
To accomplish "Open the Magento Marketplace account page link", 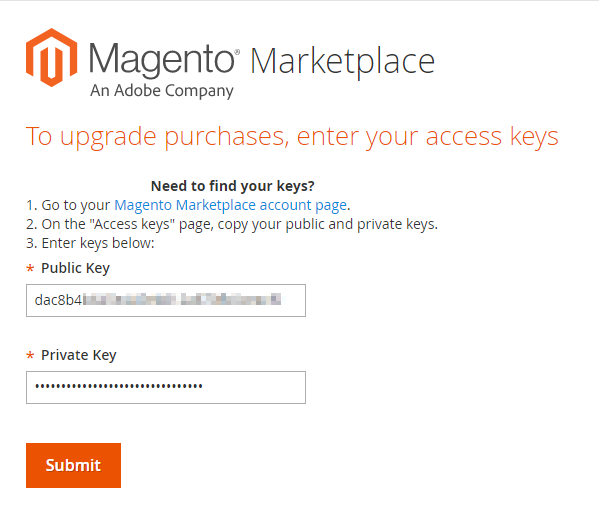I will [x=231, y=205].
